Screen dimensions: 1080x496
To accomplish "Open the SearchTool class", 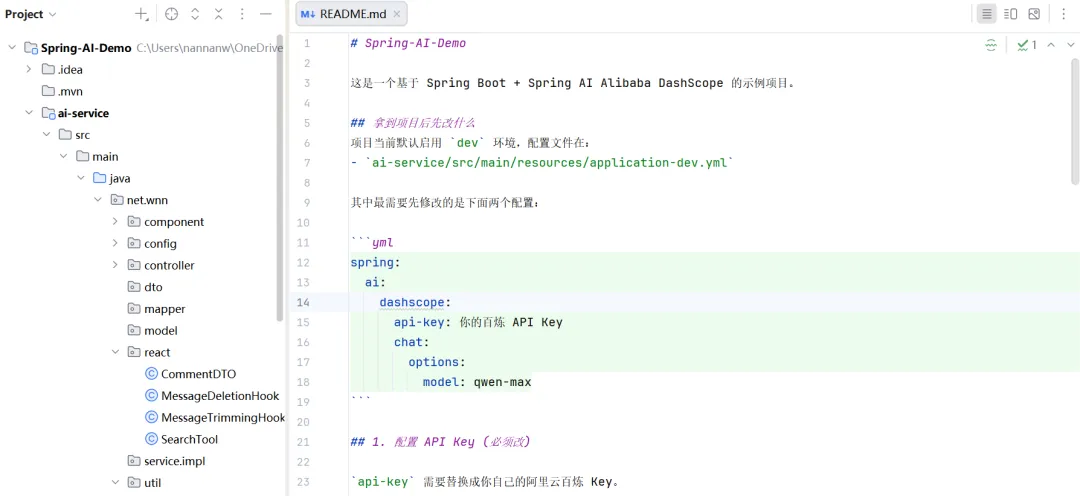I will click(x=189, y=439).
